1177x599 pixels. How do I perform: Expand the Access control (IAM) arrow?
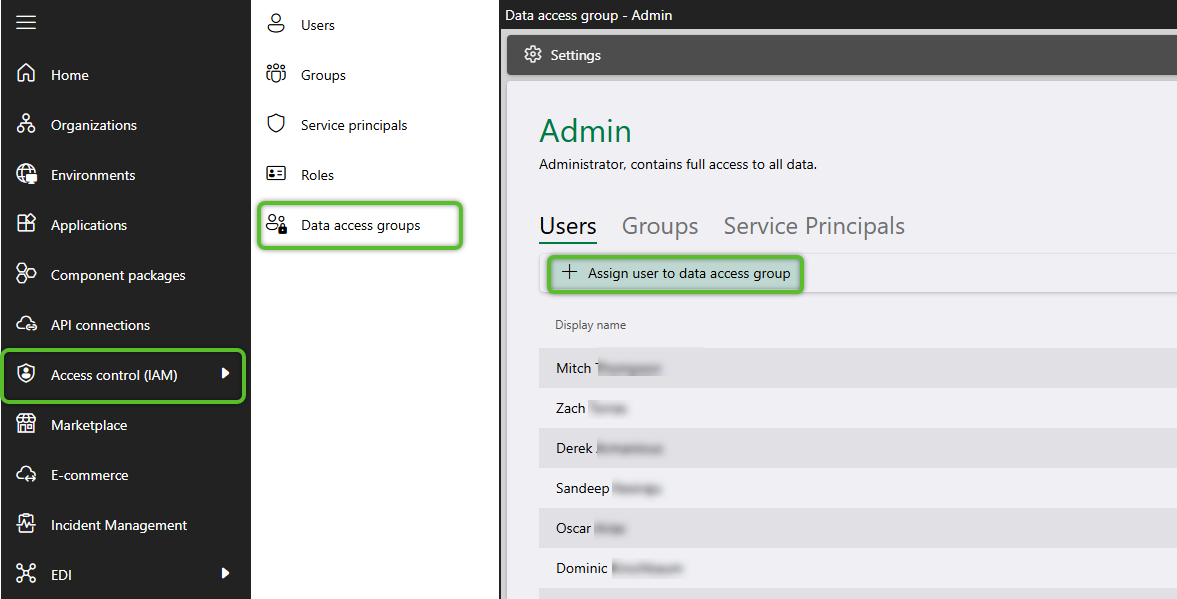[x=225, y=374]
